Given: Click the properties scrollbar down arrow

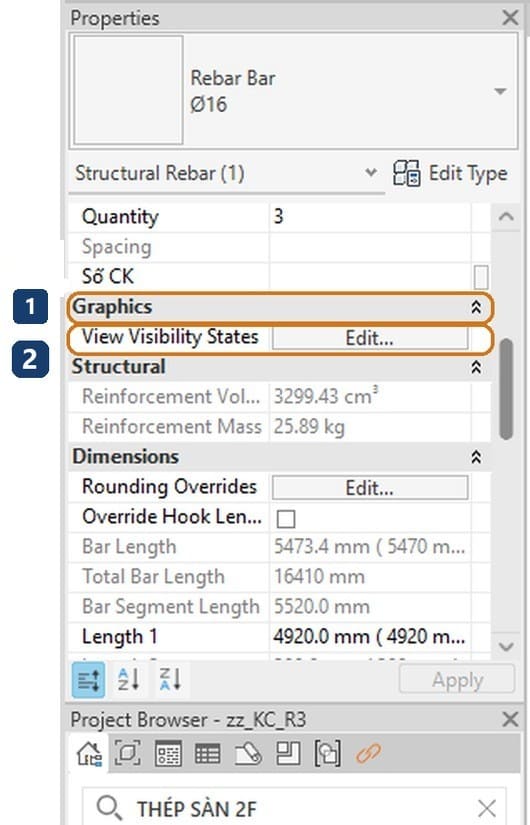Looking at the screenshot, I should 506,646.
